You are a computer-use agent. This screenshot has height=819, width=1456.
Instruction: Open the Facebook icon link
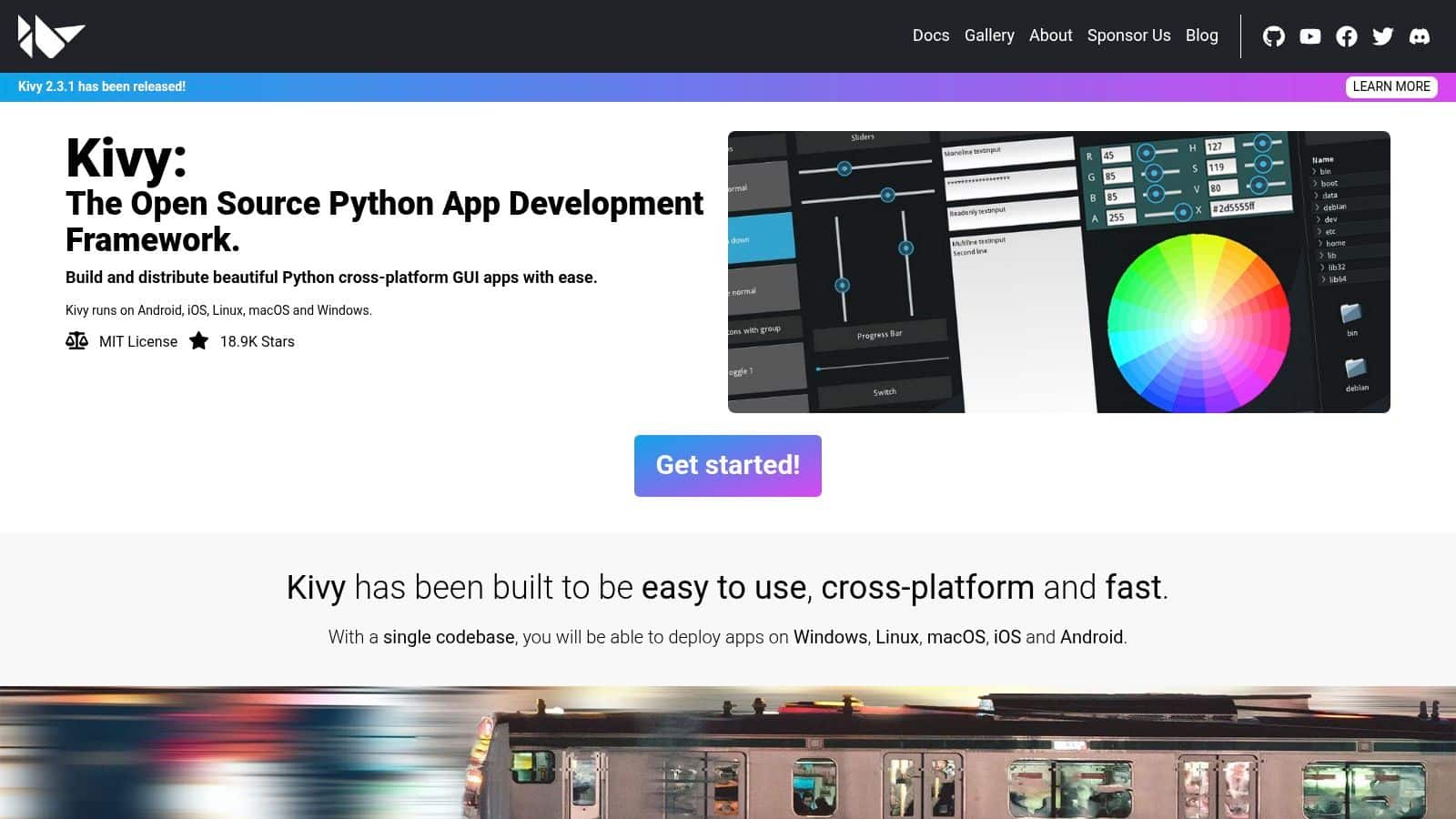tap(1347, 36)
